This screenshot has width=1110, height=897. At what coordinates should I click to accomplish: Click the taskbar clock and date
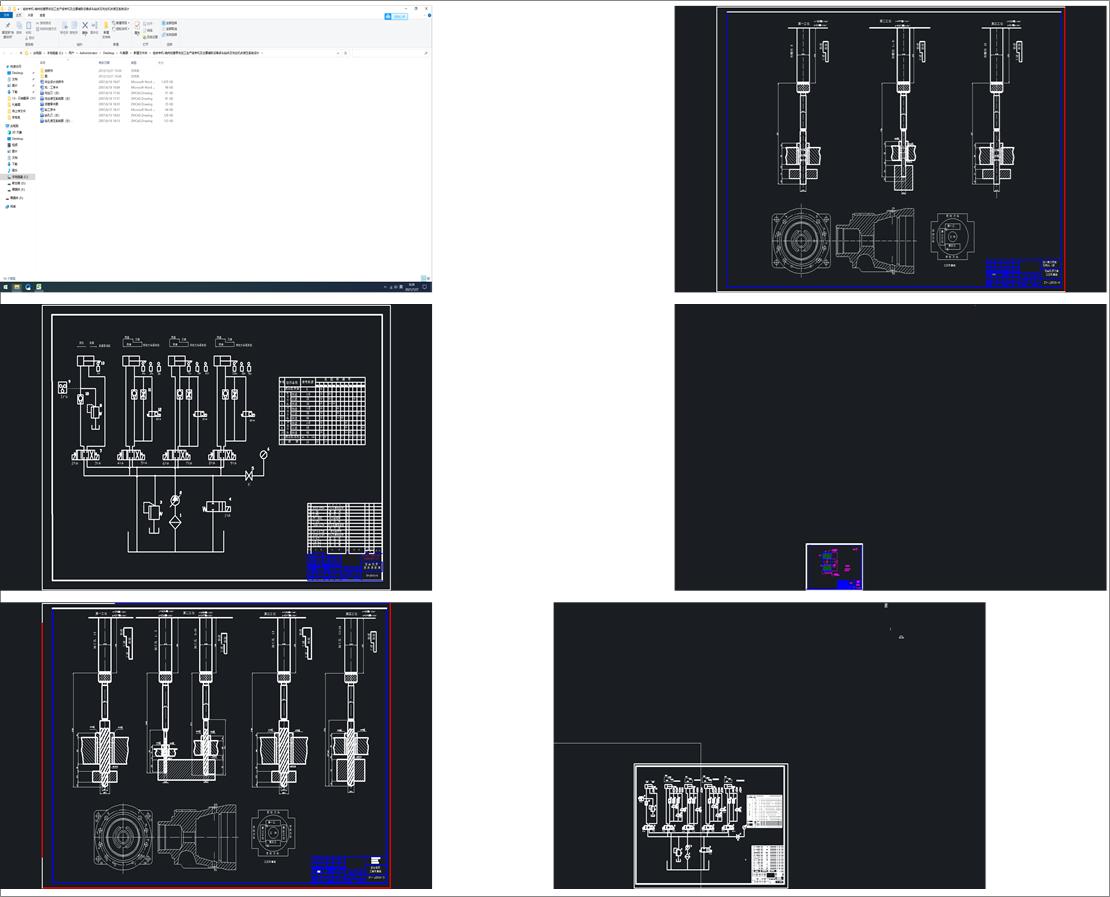pyautogui.click(x=411, y=287)
